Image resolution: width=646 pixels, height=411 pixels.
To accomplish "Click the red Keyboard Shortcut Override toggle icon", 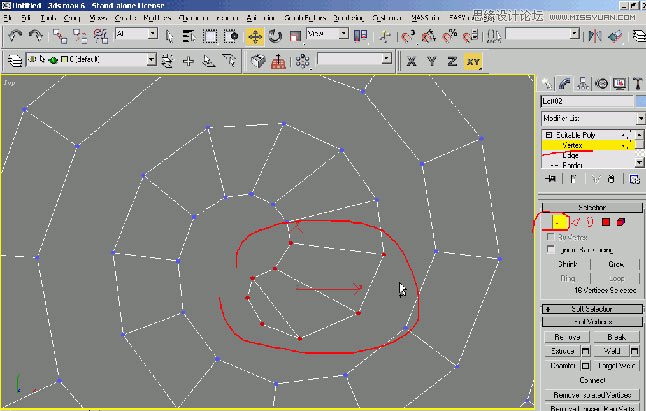I will point(279,61).
